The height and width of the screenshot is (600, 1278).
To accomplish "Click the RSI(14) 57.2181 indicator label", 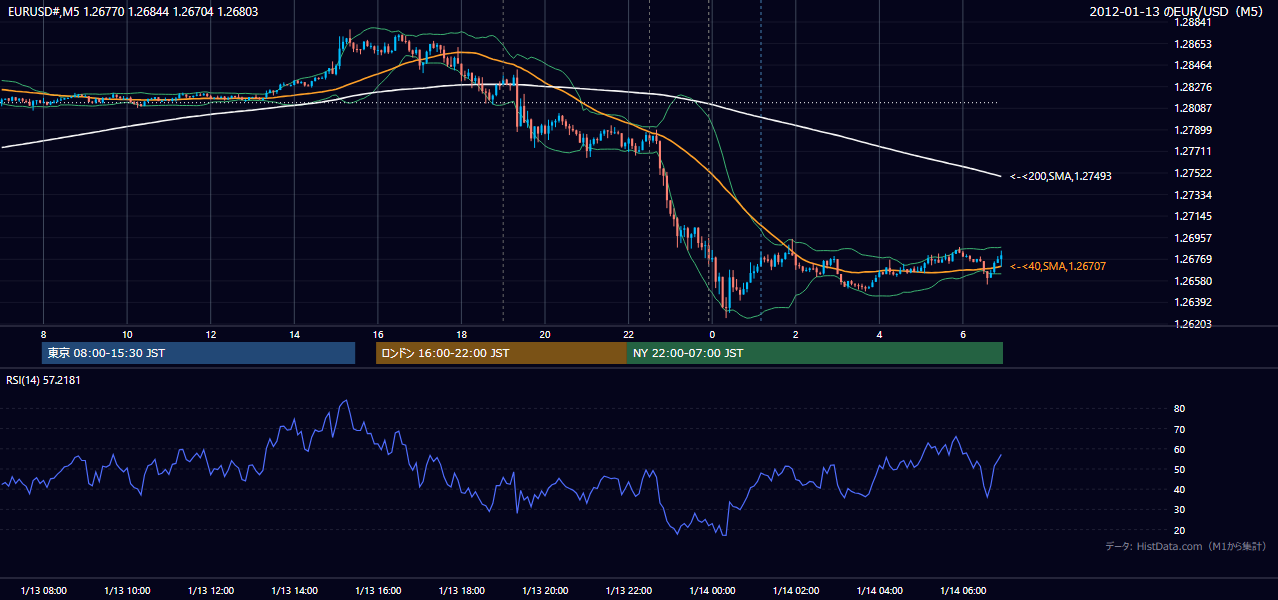I will coord(43,381).
